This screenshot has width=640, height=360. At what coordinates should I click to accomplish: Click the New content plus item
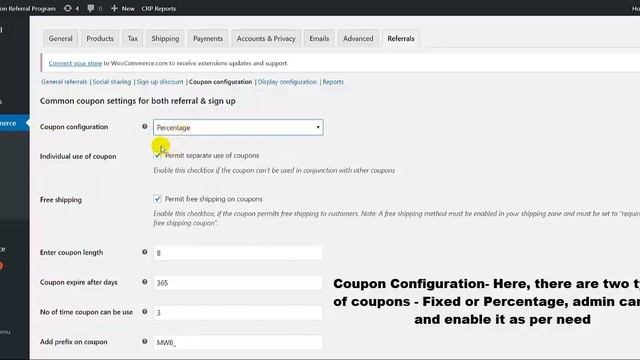coord(123,8)
